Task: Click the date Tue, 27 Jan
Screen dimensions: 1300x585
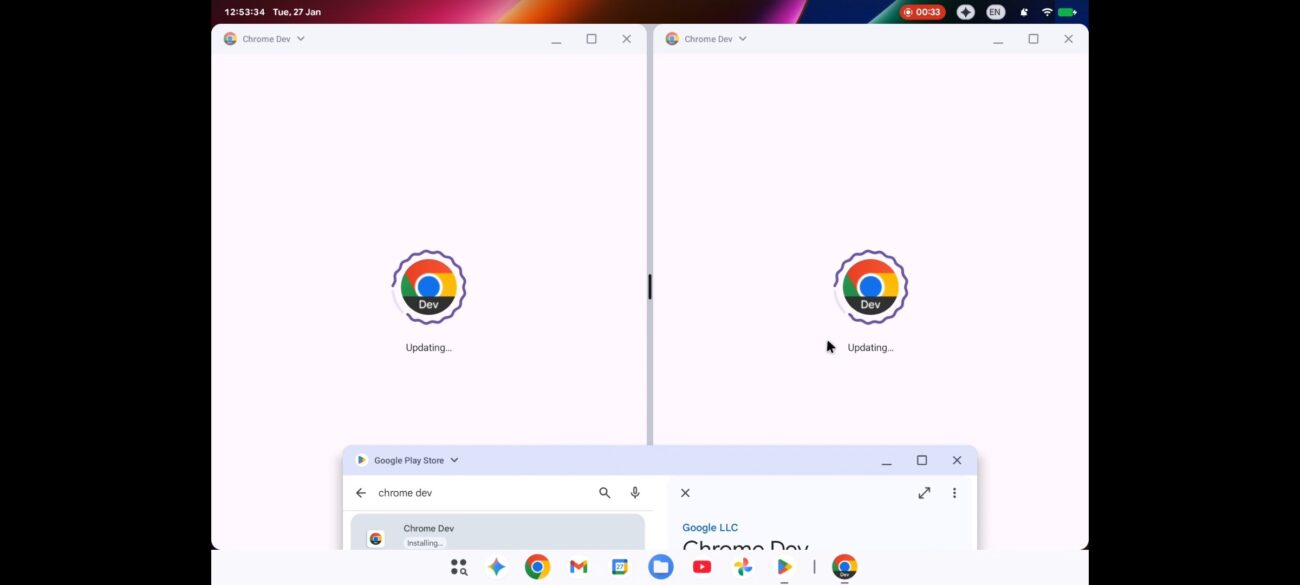Action: coord(297,12)
